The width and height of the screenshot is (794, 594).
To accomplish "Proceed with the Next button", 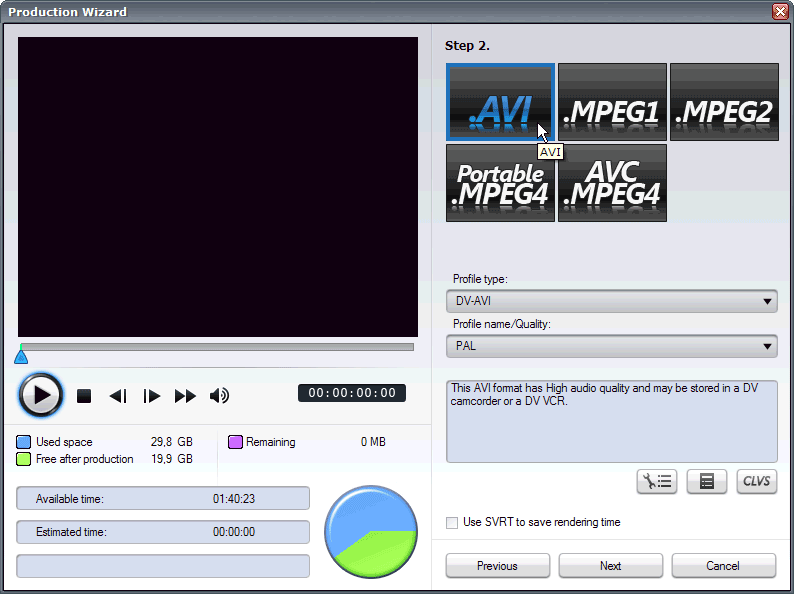I will point(611,566).
